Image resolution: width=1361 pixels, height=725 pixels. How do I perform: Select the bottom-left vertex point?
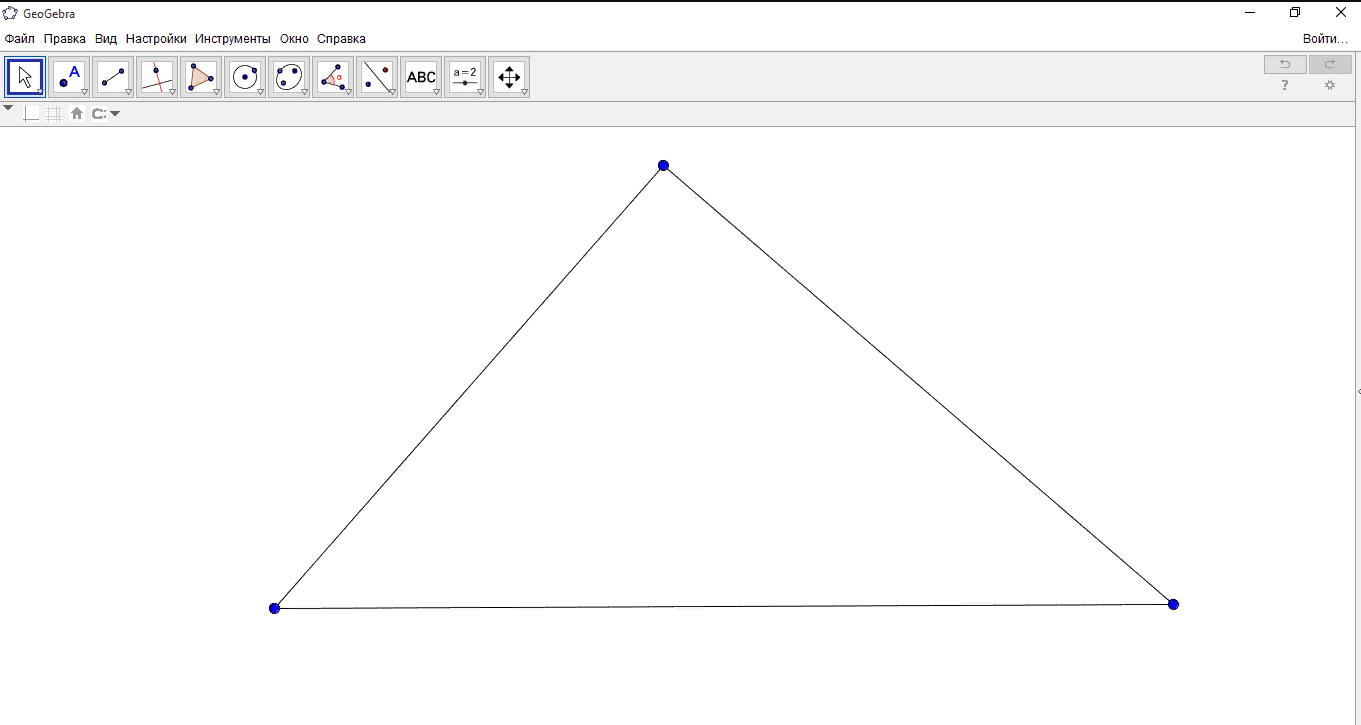click(x=274, y=608)
